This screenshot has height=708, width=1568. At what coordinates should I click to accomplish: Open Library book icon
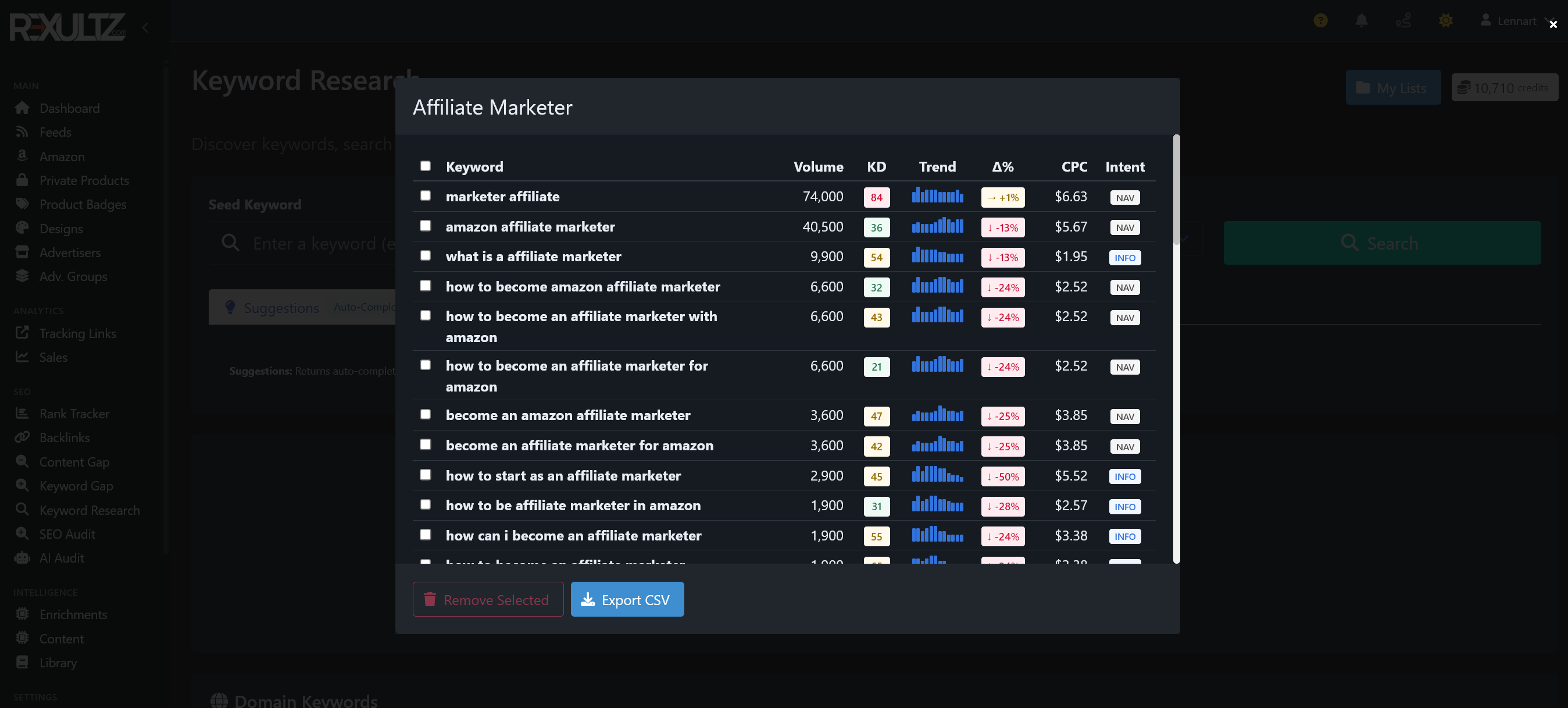22,662
